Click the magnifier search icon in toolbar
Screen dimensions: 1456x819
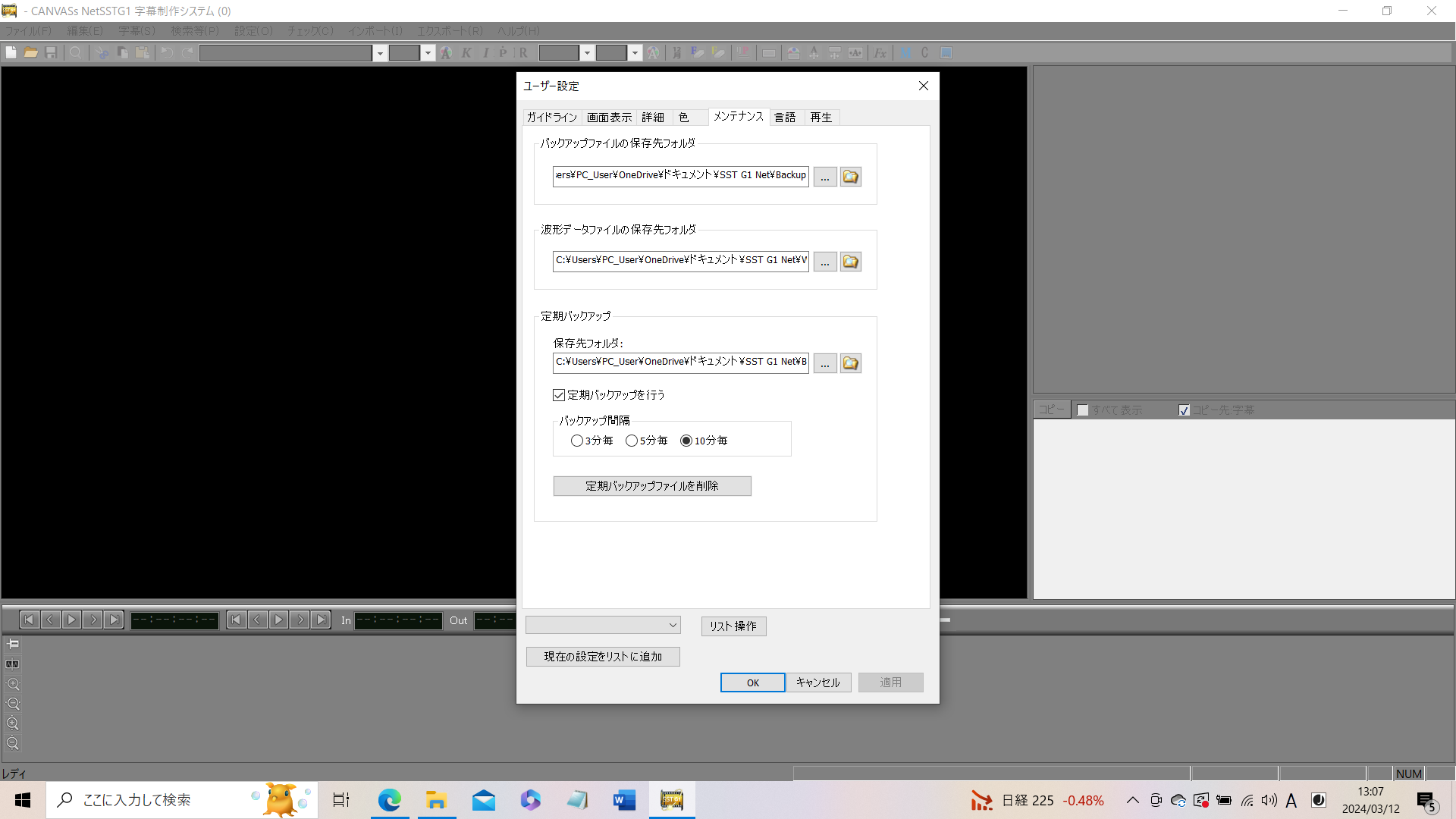tap(76, 52)
